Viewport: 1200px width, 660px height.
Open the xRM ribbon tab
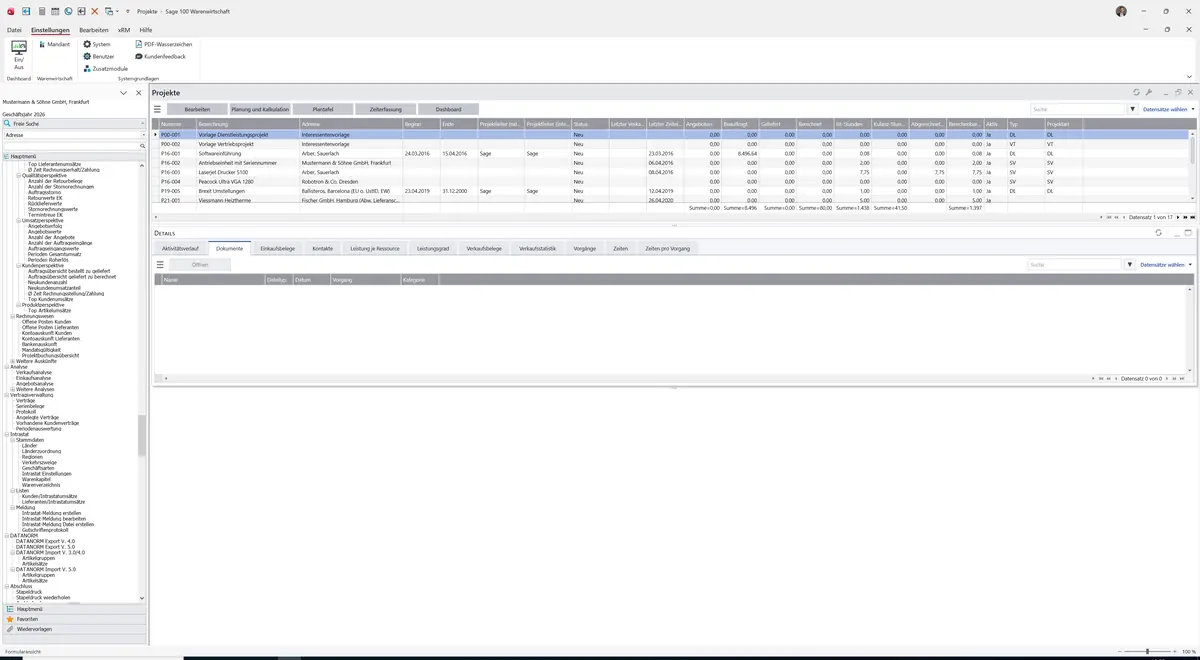[x=124, y=30]
